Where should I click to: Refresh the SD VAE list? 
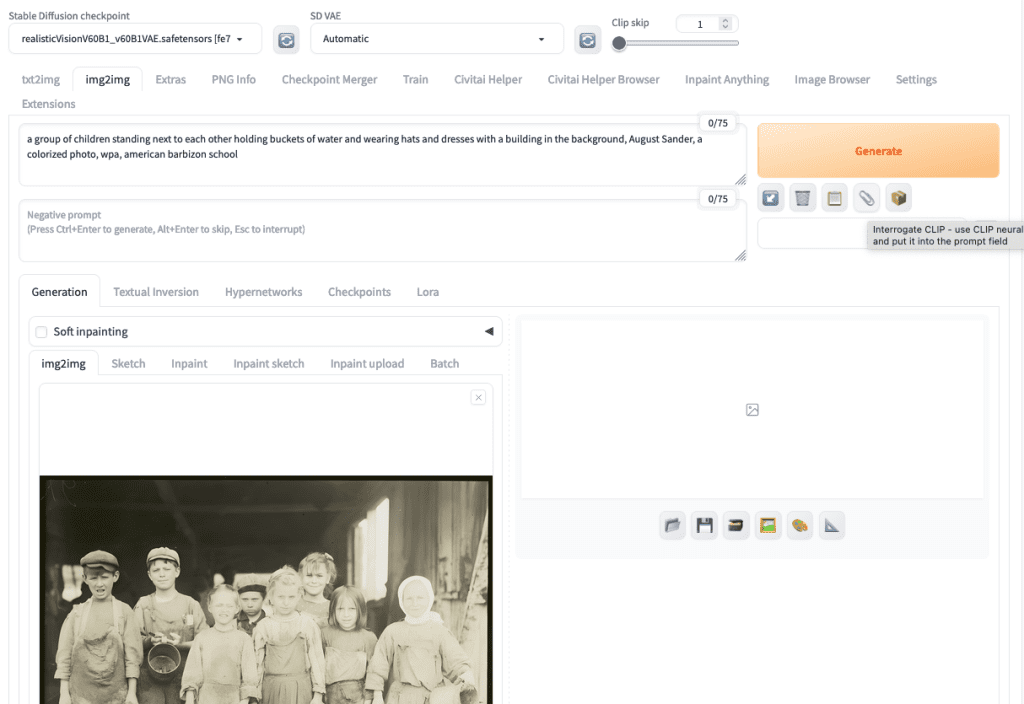(x=588, y=40)
